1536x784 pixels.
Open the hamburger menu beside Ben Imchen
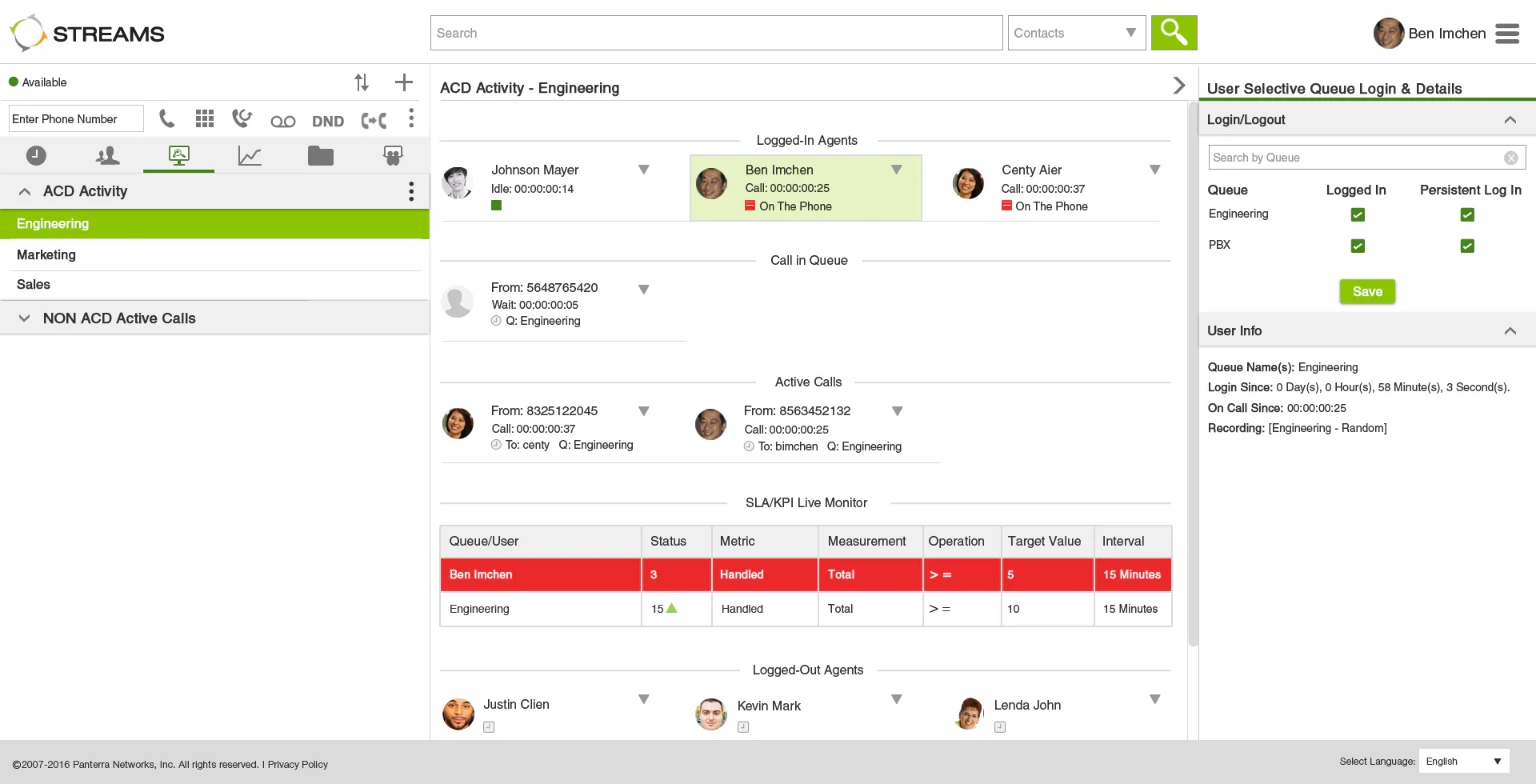[x=1507, y=34]
